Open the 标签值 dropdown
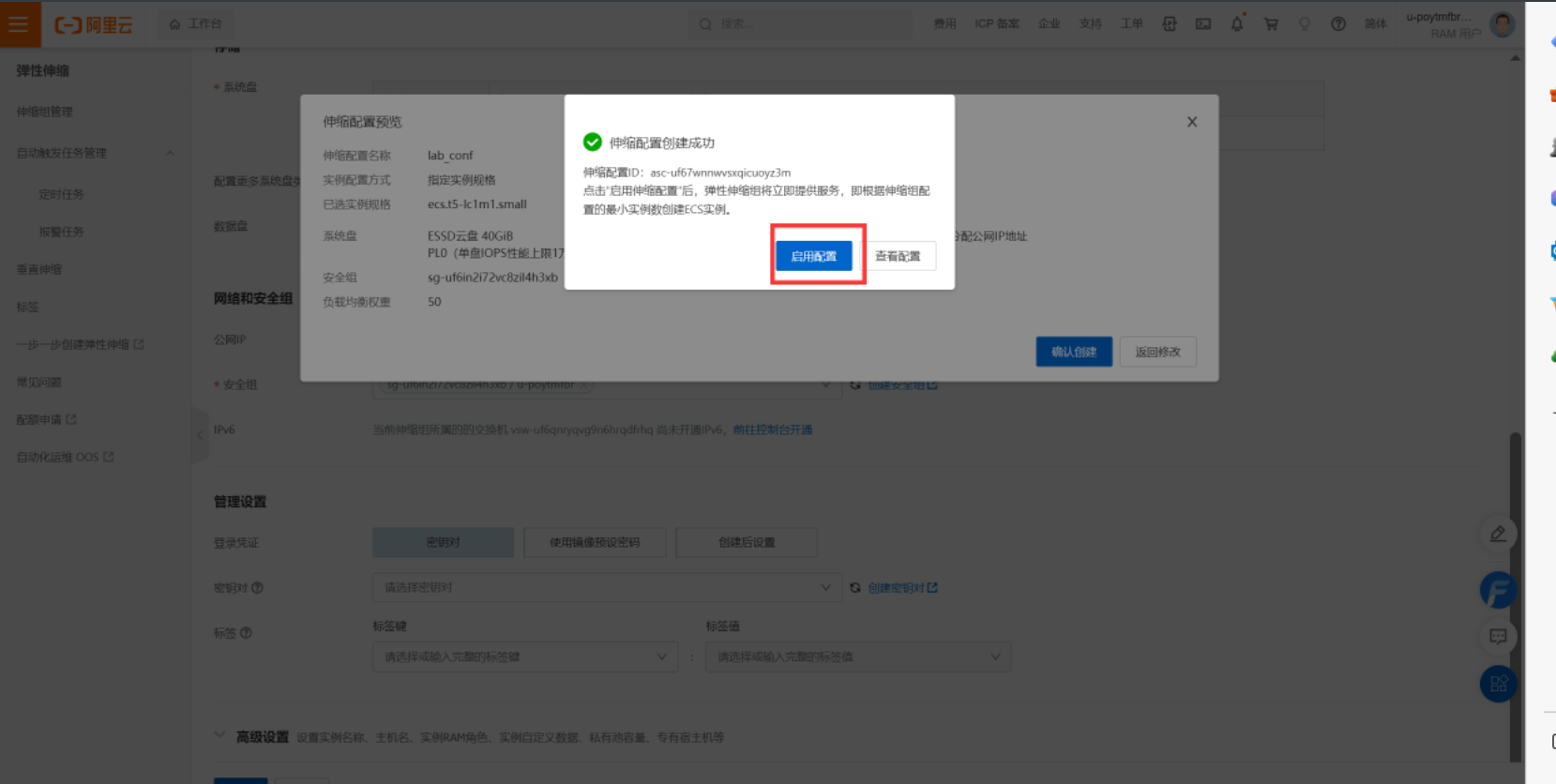 (x=858, y=656)
